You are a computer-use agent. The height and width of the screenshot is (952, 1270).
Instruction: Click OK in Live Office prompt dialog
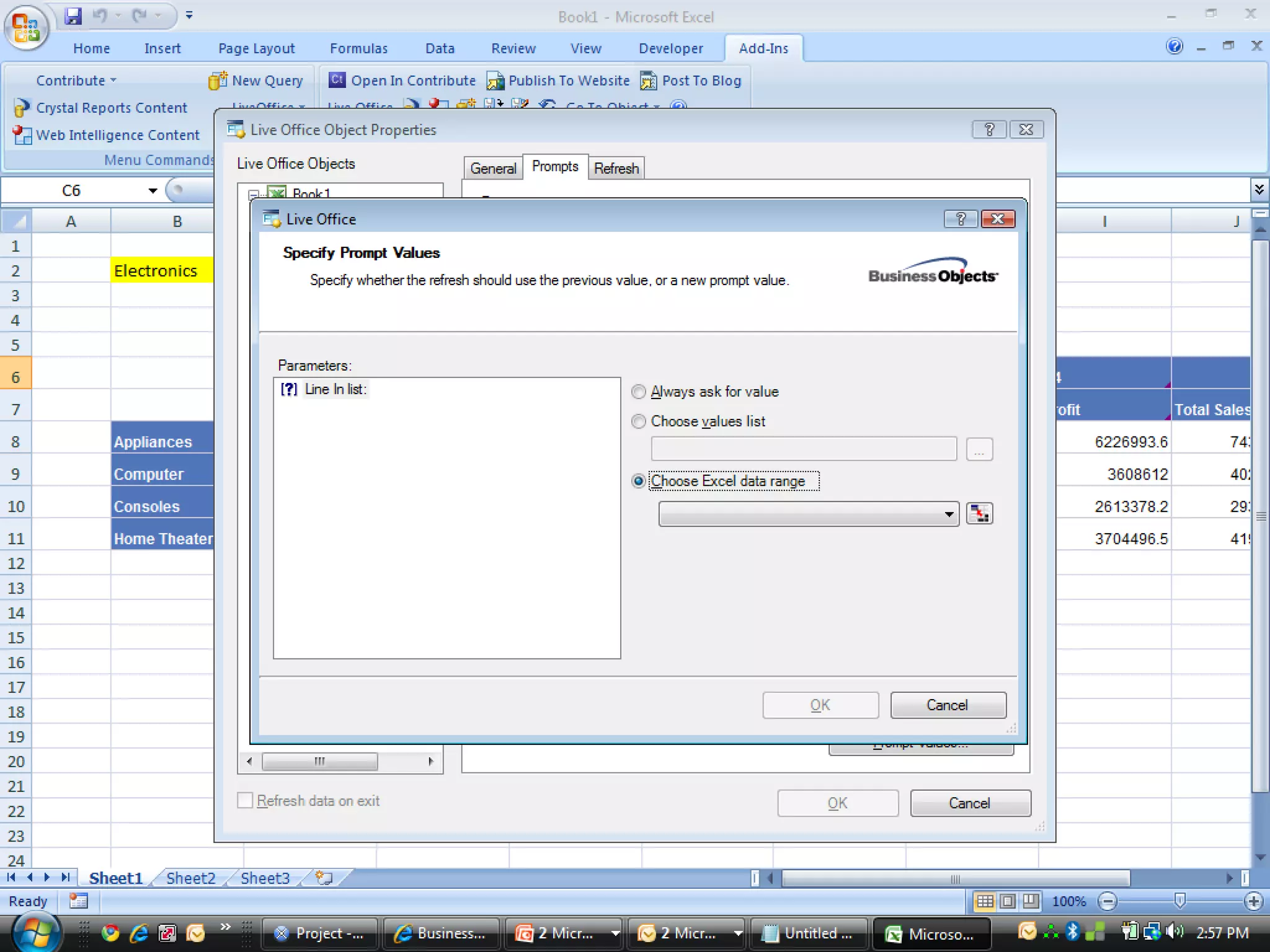[820, 705]
